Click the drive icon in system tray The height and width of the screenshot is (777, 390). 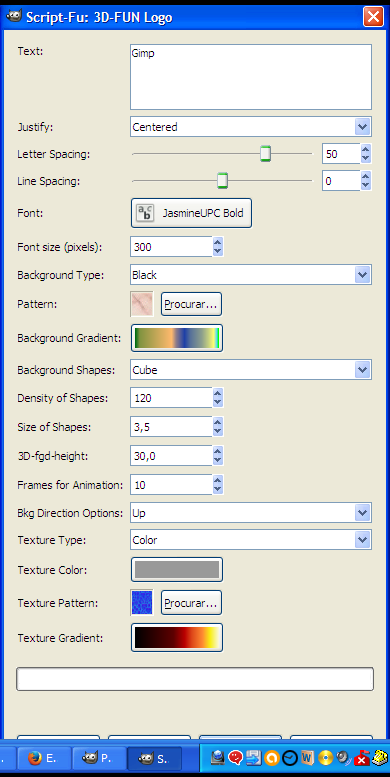point(217,757)
